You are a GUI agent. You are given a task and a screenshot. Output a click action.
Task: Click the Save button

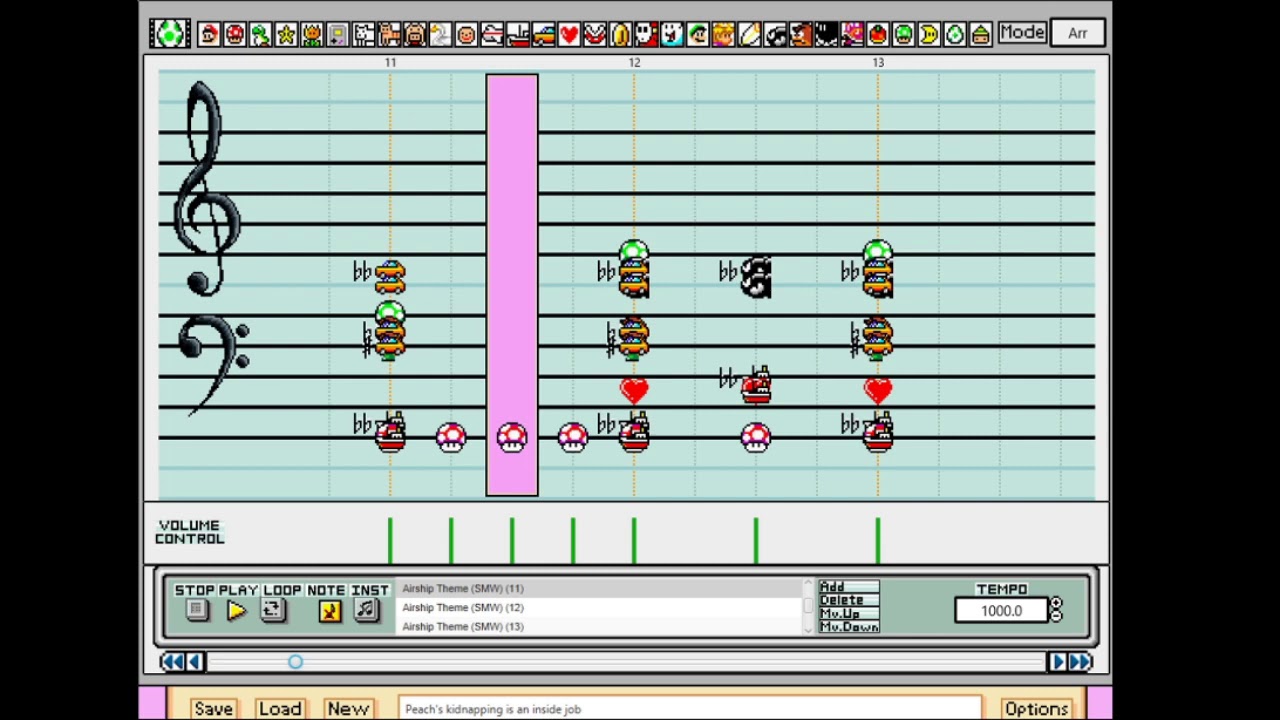pos(213,708)
